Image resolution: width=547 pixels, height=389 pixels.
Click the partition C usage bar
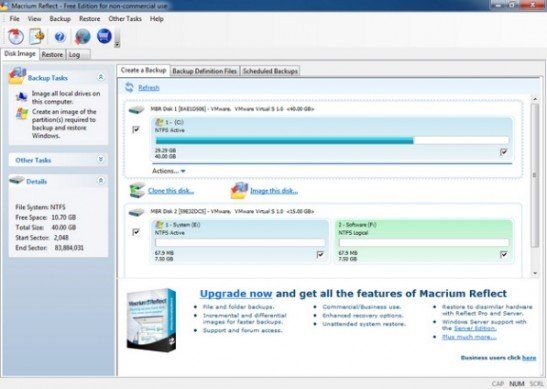pos(332,141)
